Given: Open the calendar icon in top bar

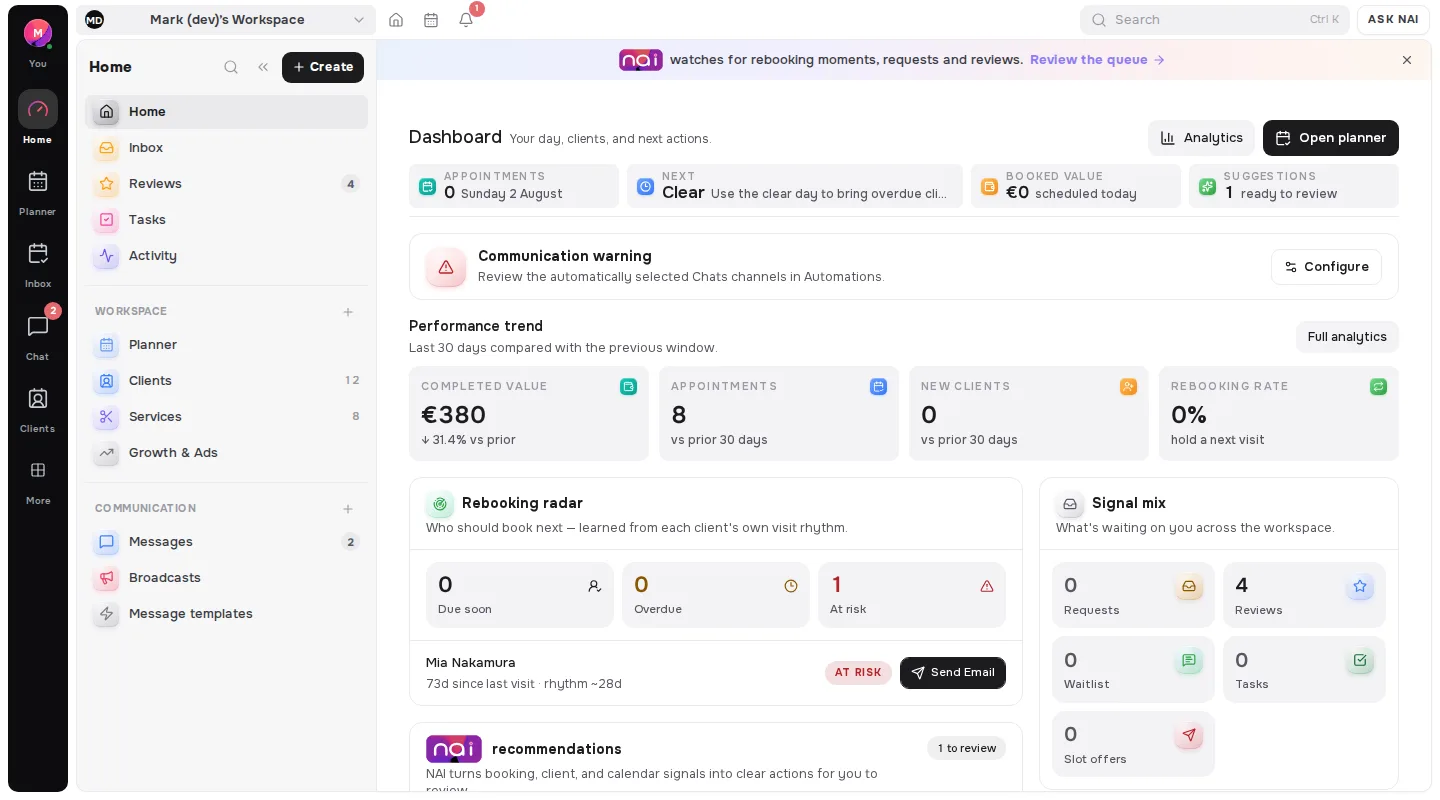Looking at the screenshot, I should click(431, 20).
